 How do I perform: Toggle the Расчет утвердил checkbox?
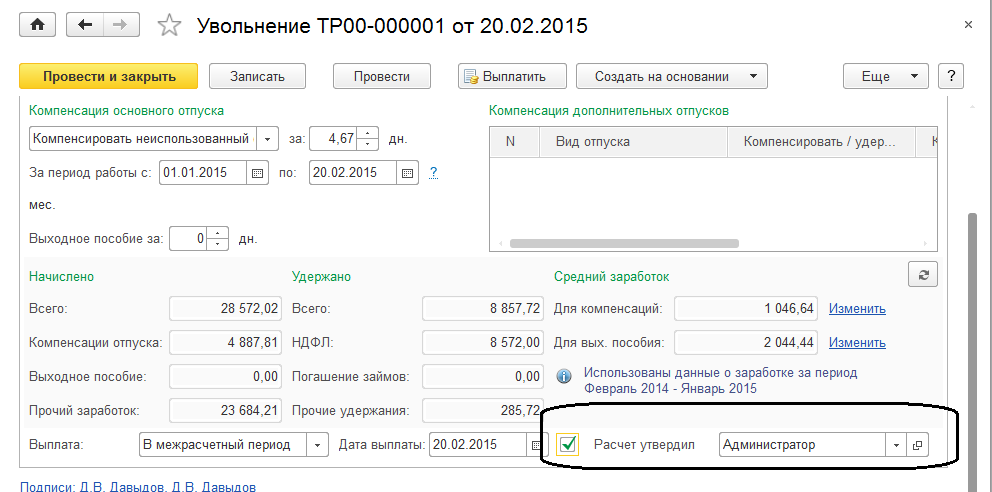point(568,445)
